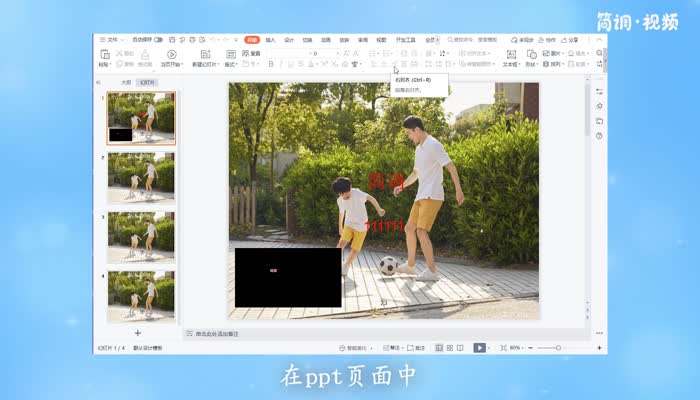Click the Bold formatting icon

coord(270,64)
